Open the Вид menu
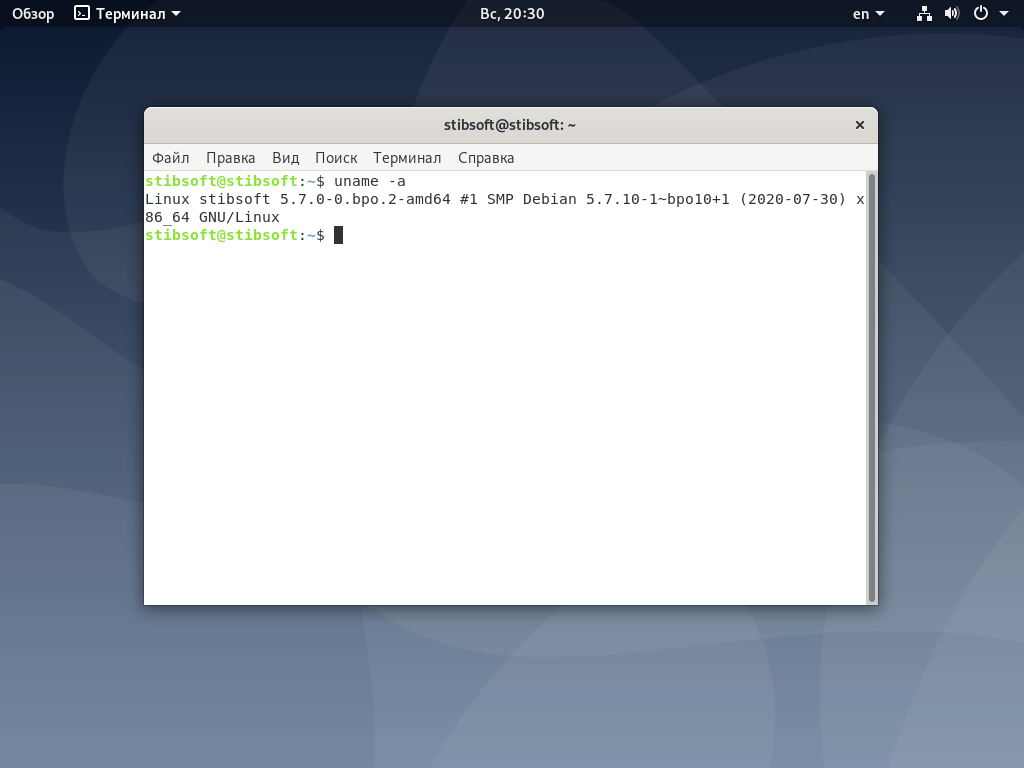The height and width of the screenshot is (768, 1024). coord(285,158)
